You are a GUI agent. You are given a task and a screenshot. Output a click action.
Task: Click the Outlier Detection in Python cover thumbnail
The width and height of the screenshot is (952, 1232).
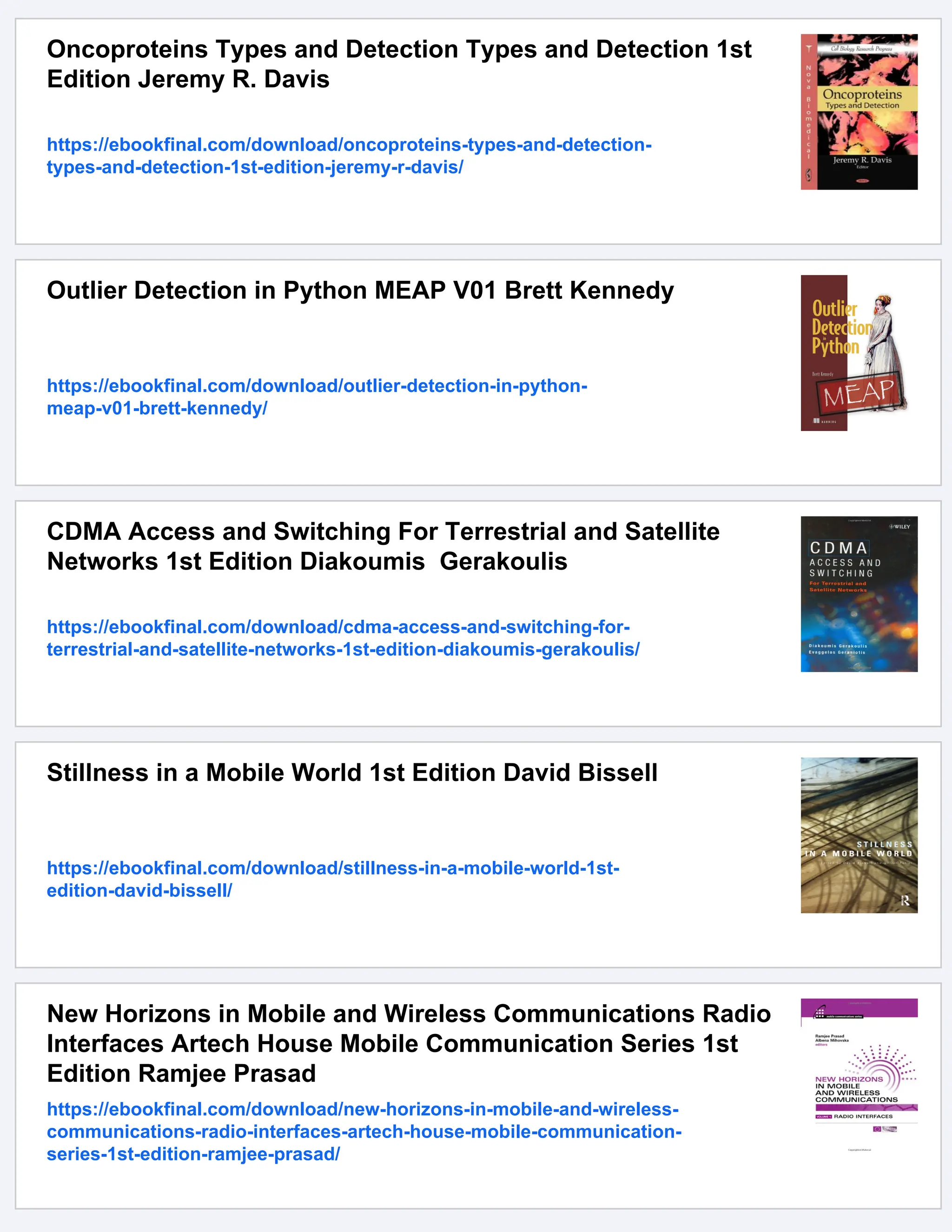pos(859,353)
